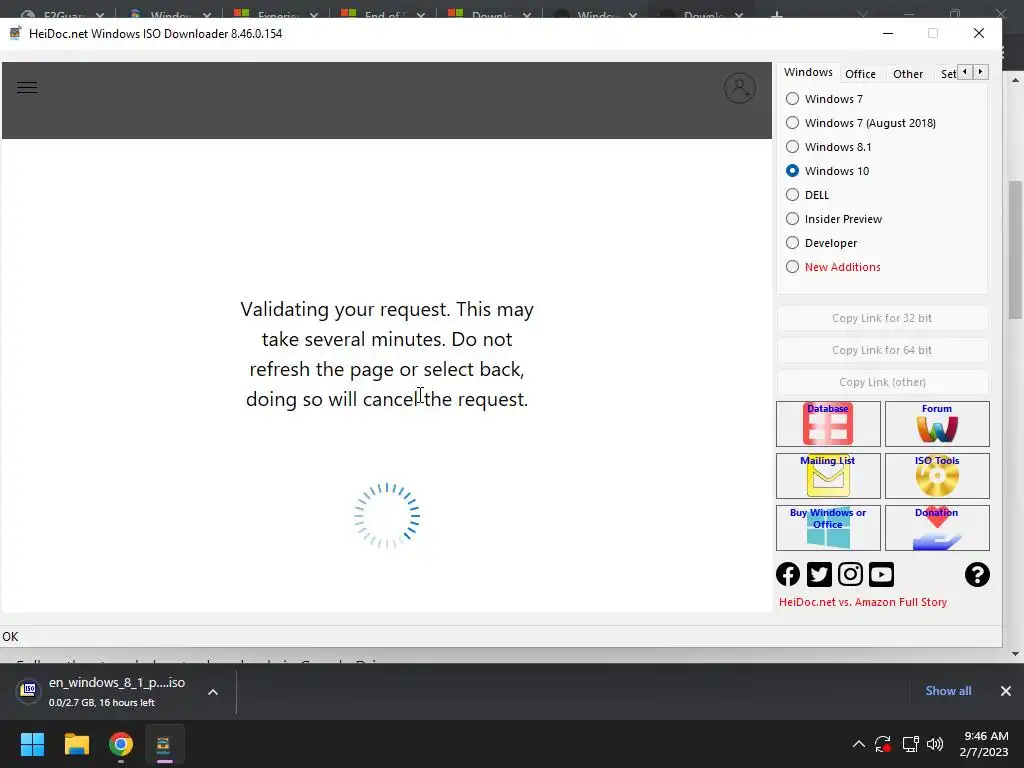Show hidden system tray icons
Viewport: 1024px width, 768px height.
click(859, 744)
